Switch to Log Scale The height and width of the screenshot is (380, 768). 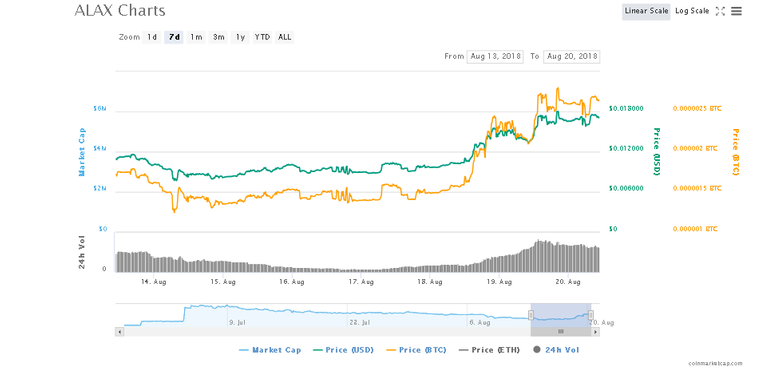tap(692, 11)
